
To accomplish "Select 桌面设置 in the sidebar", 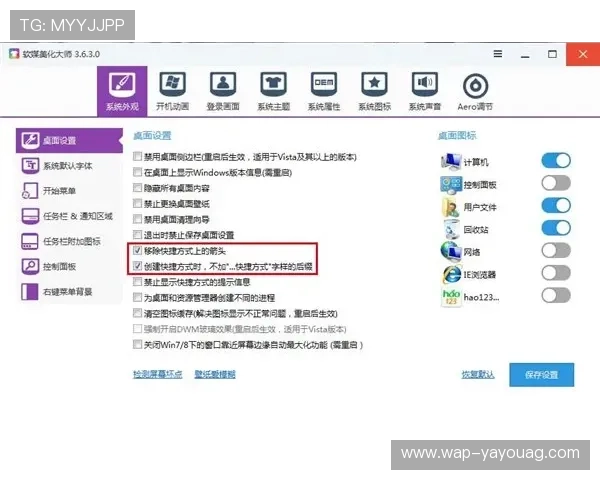I will [x=69, y=140].
